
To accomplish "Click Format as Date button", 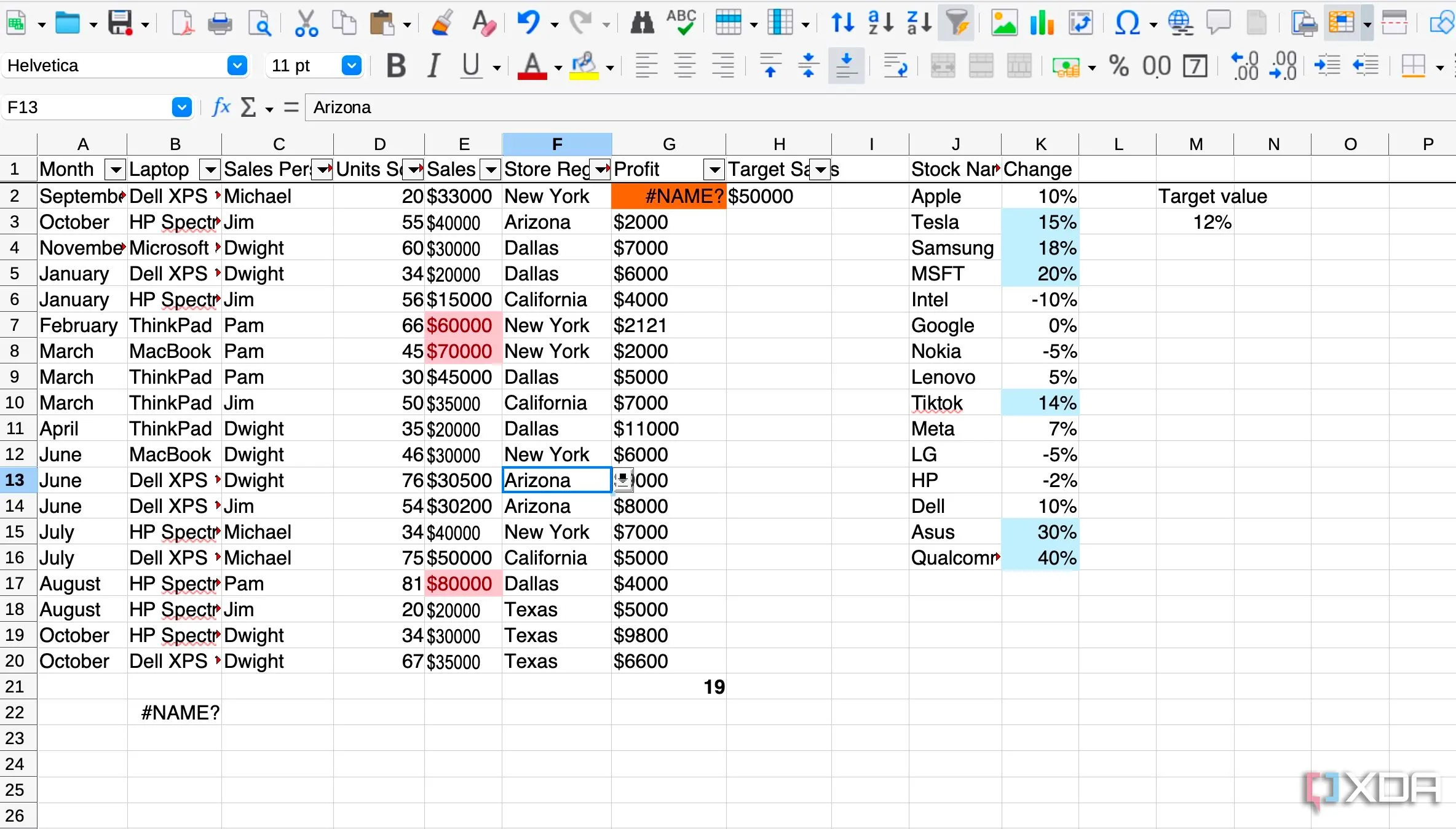I will point(1195,65).
